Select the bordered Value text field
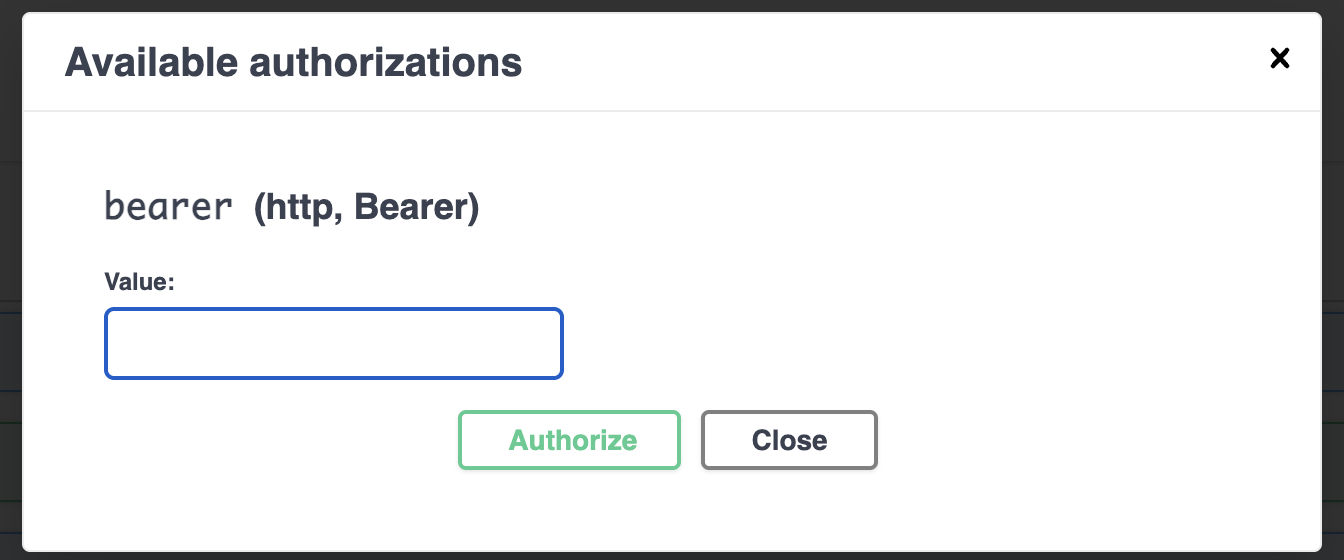The image size is (1344, 560). tap(334, 344)
